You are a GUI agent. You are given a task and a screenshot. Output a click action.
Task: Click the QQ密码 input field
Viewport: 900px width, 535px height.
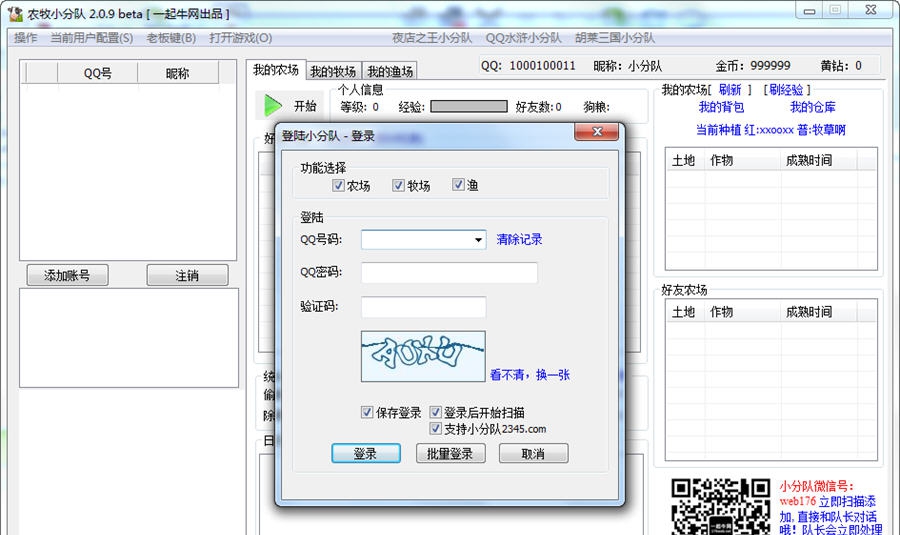click(449, 273)
